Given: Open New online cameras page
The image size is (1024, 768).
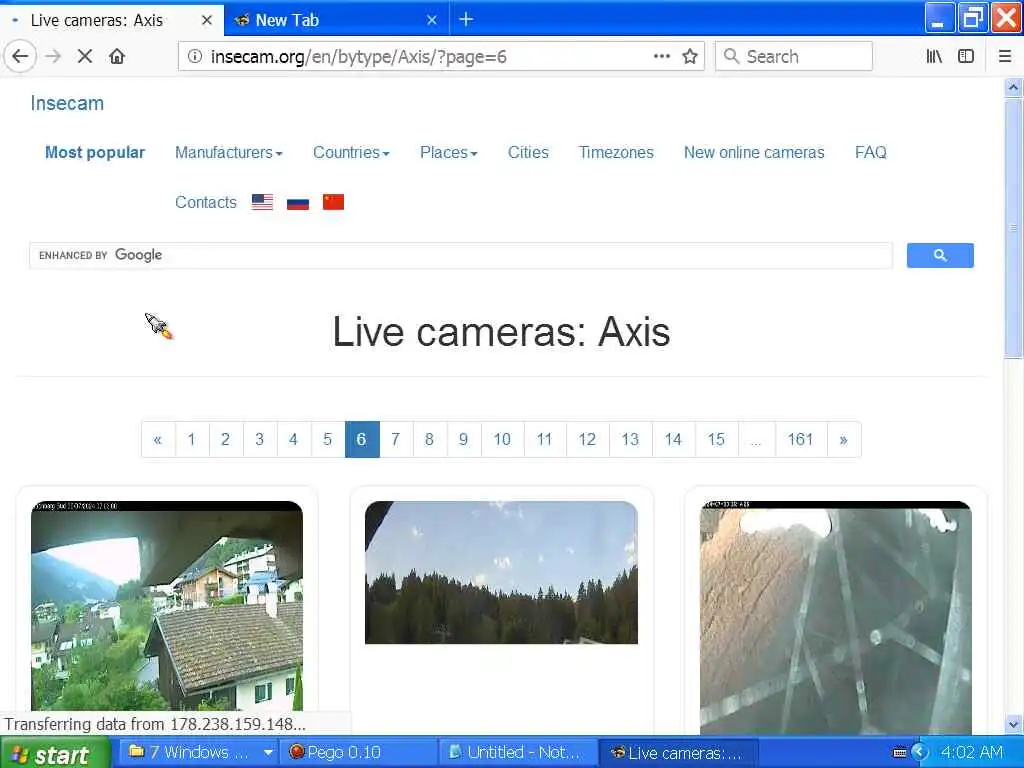Looking at the screenshot, I should (x=754, y=152).
